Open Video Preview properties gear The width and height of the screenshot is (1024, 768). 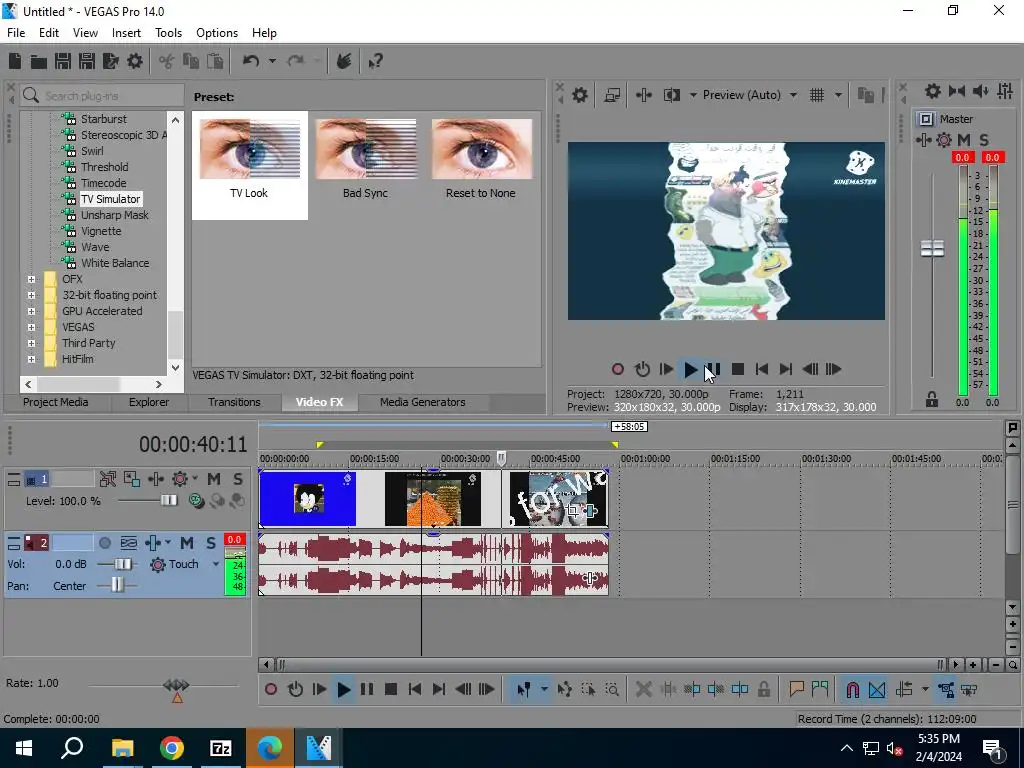point(579,95)
